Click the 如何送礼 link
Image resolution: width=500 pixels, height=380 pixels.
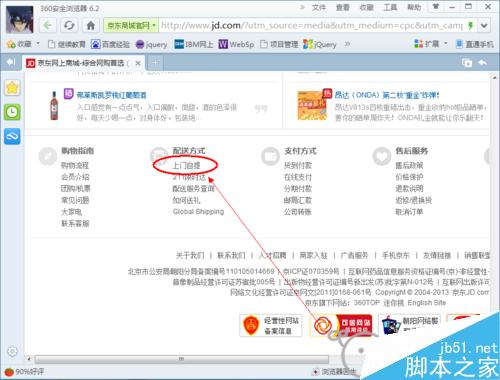[186, 200]
